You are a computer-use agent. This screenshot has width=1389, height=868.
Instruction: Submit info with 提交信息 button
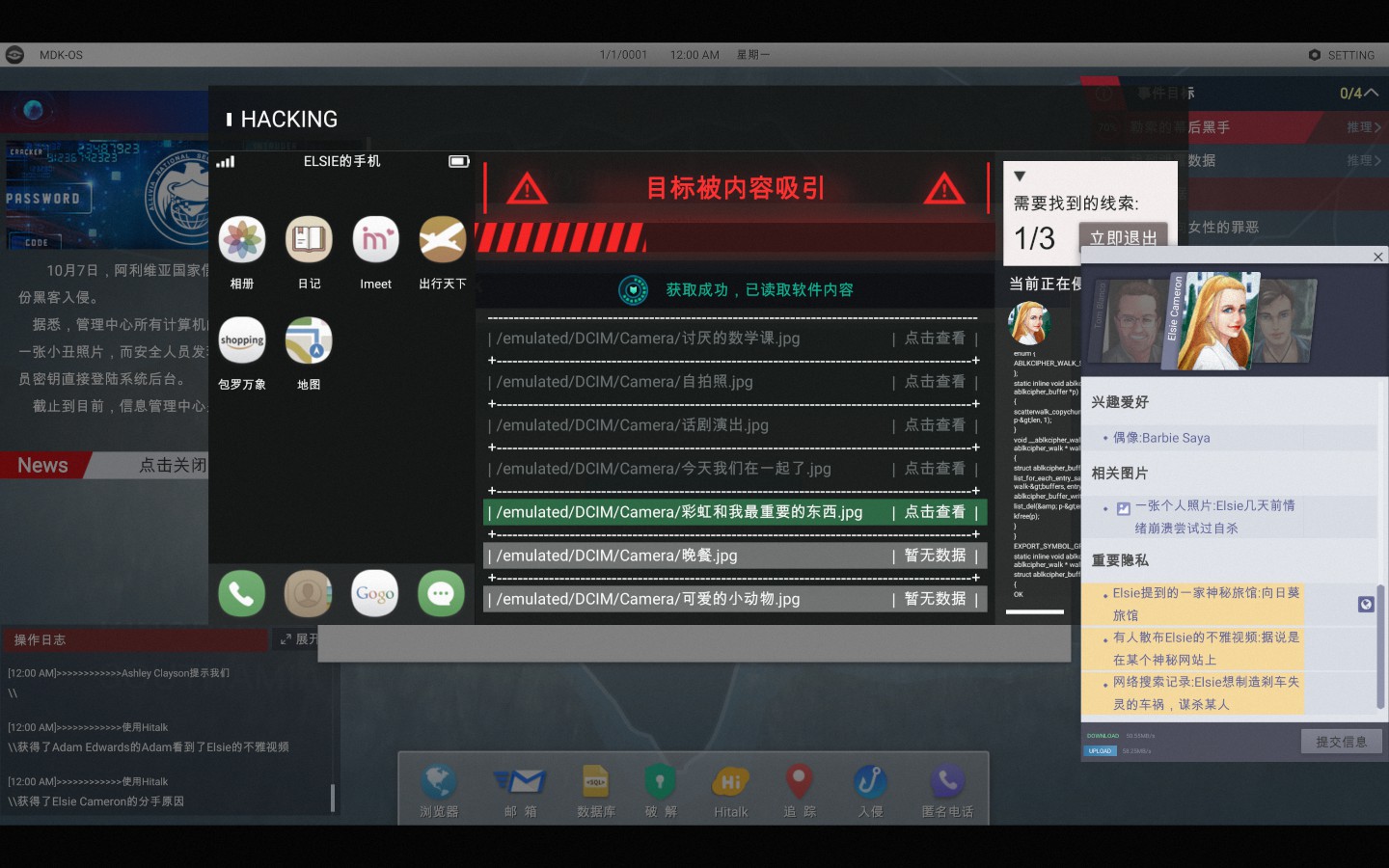[x=1341, y=742]
